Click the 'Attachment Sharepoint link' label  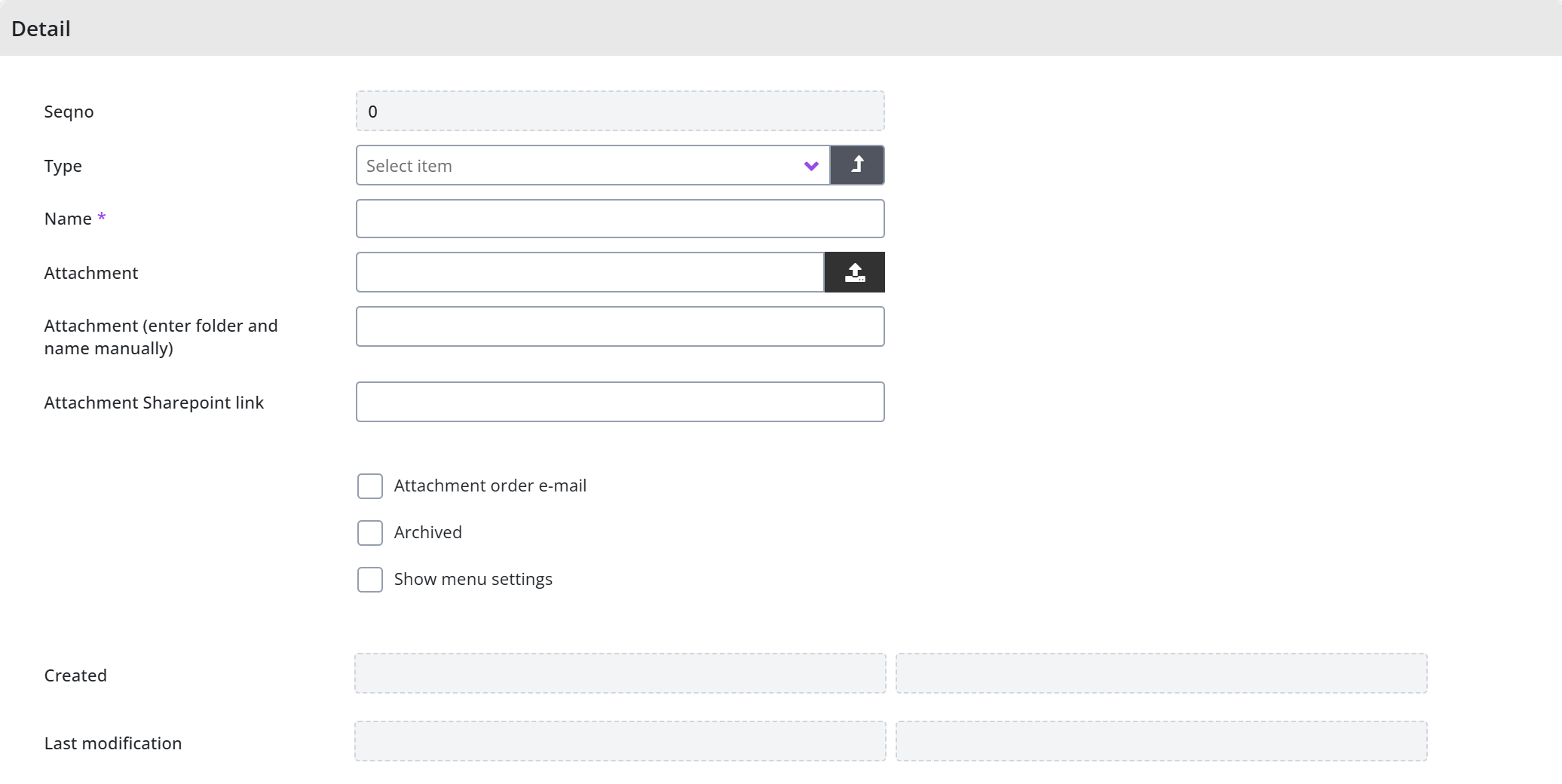tap(154, 403)
